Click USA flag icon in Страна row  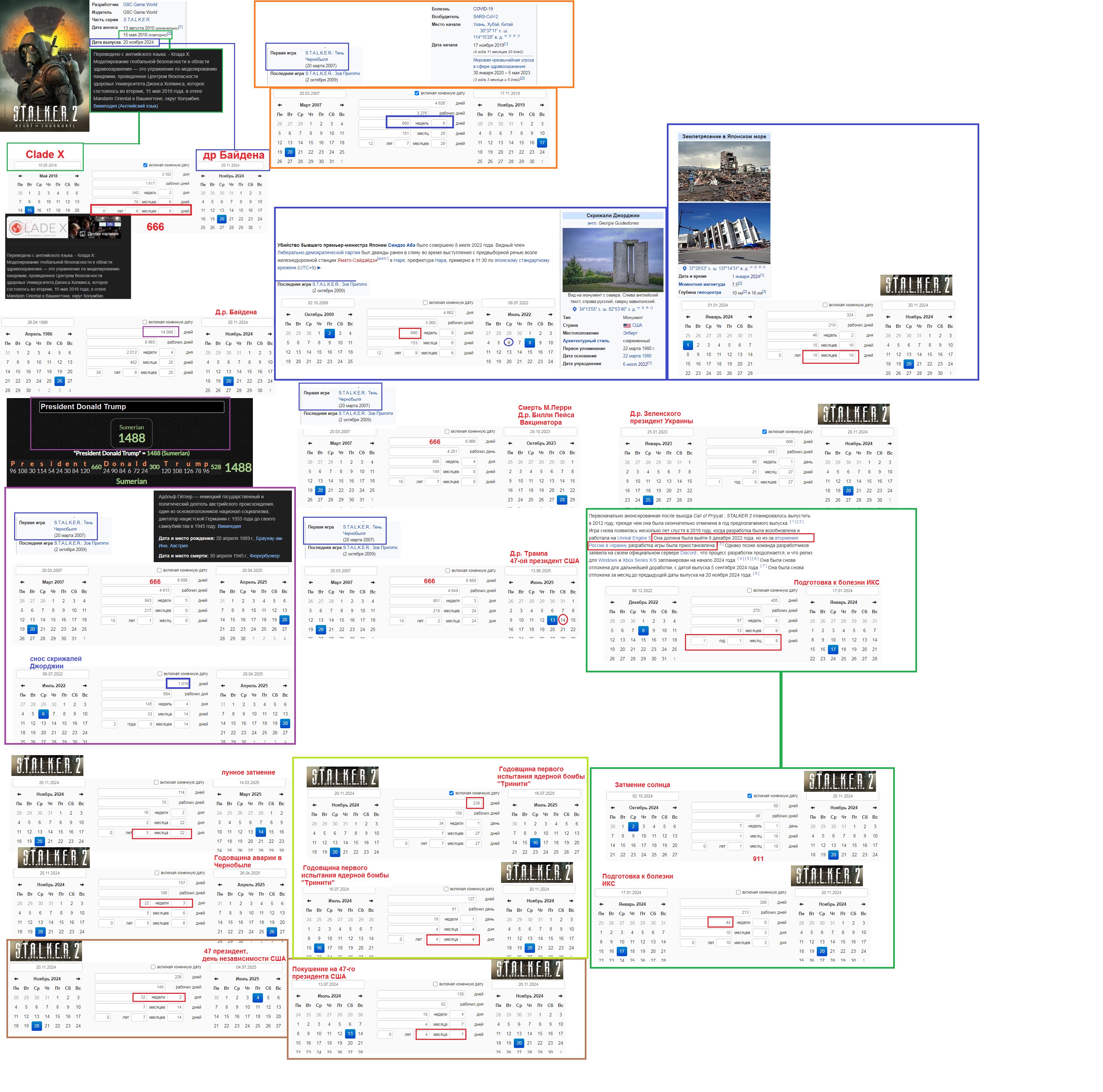pos(627,325)
